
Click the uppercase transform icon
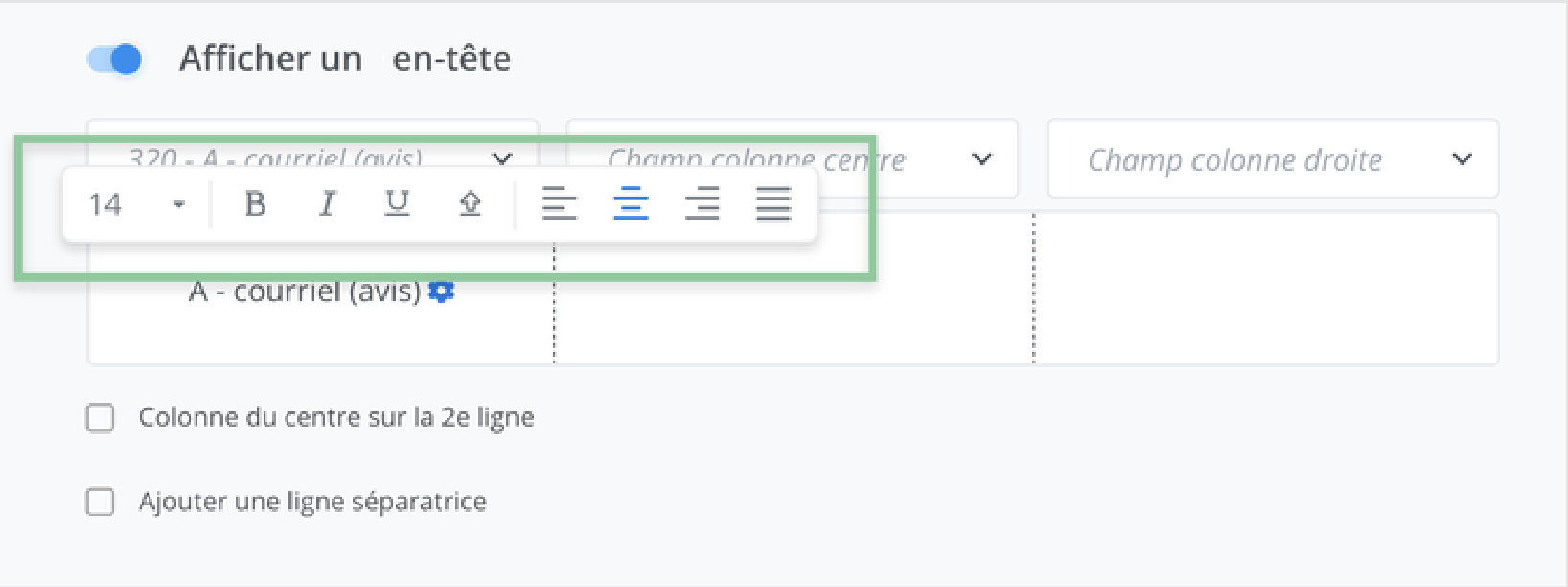click(x=470, y=204)
